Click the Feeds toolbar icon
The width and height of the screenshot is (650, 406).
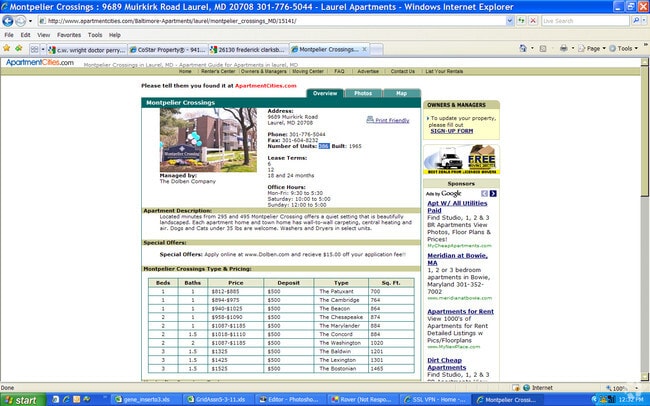pyautogui.click(x=543, y=49)
